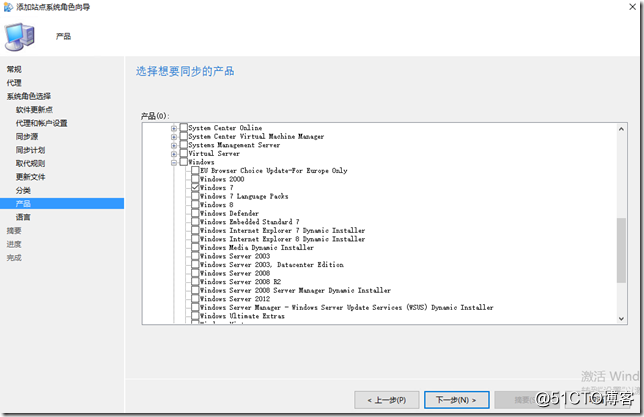The height and width of the screenshot is (417, 644).
Task: Check the Windows Defender checkbox
Action: (x=195, y=213)
